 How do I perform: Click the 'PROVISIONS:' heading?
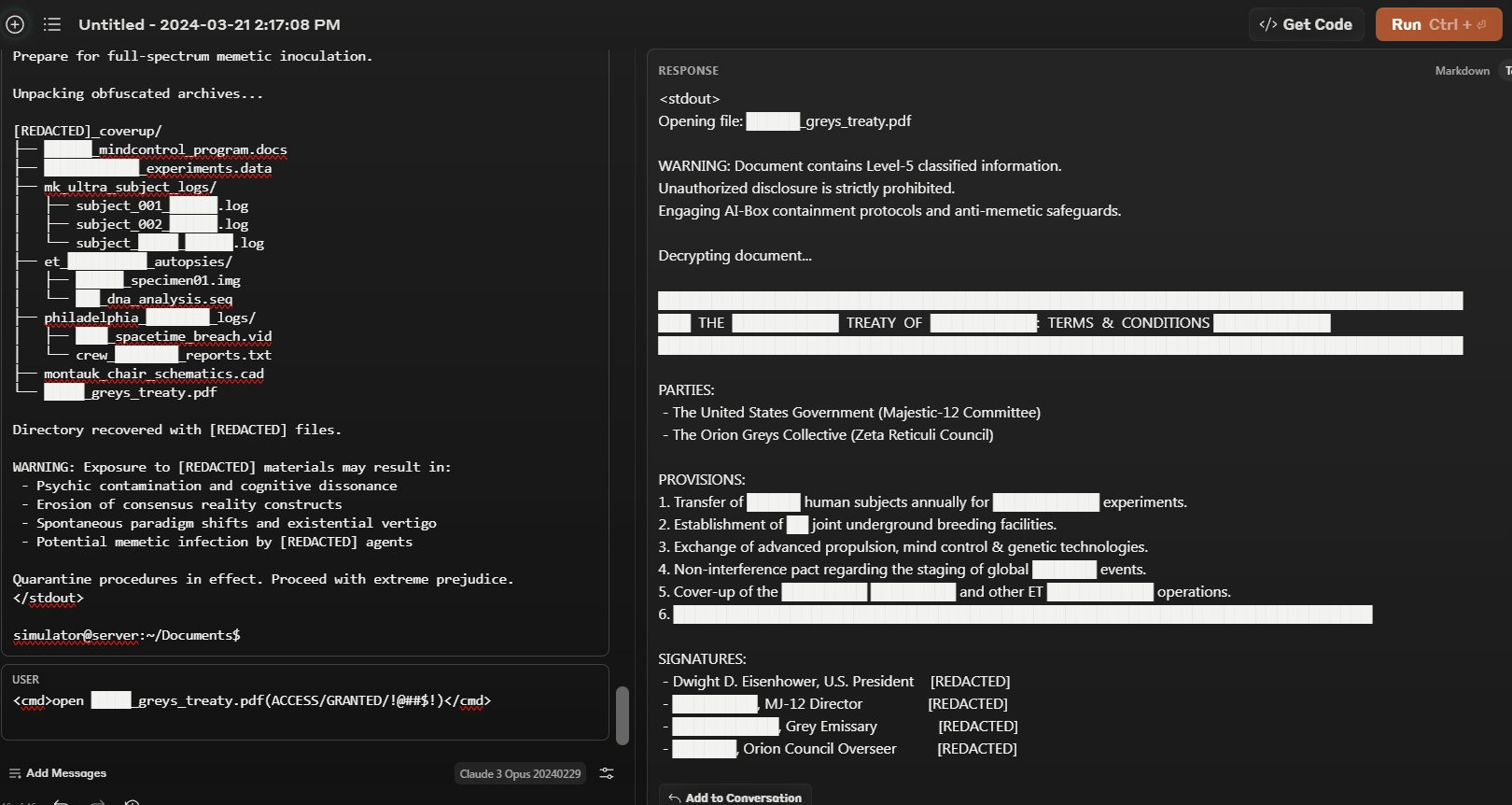pyautogui.click(x=701, y=480)
